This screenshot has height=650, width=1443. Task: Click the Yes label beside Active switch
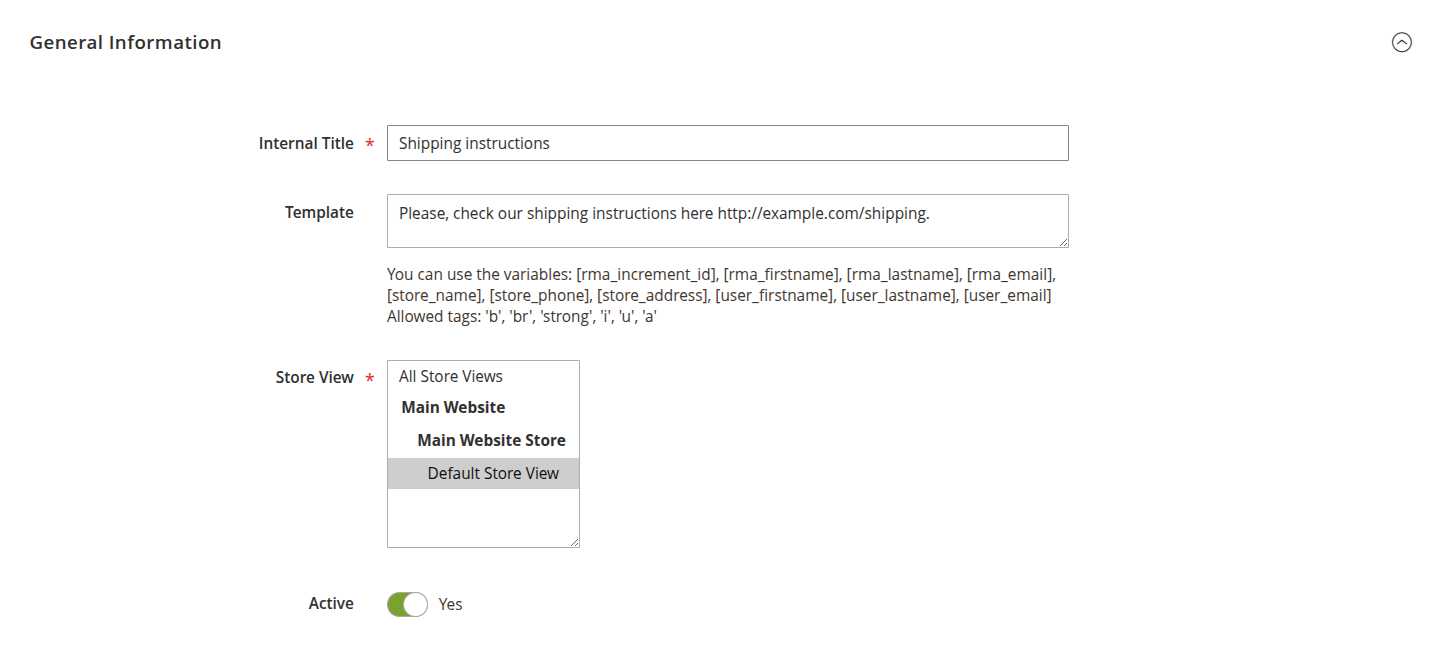(450, 604)
